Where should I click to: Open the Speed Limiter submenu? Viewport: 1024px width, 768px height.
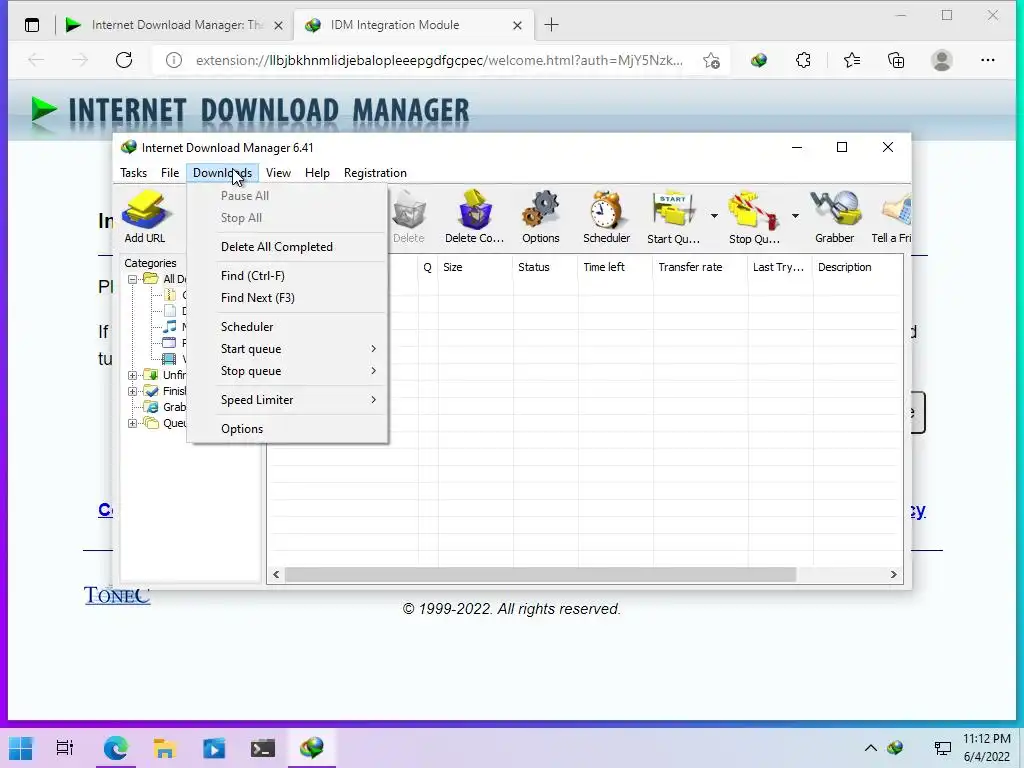tap(287, 400)
